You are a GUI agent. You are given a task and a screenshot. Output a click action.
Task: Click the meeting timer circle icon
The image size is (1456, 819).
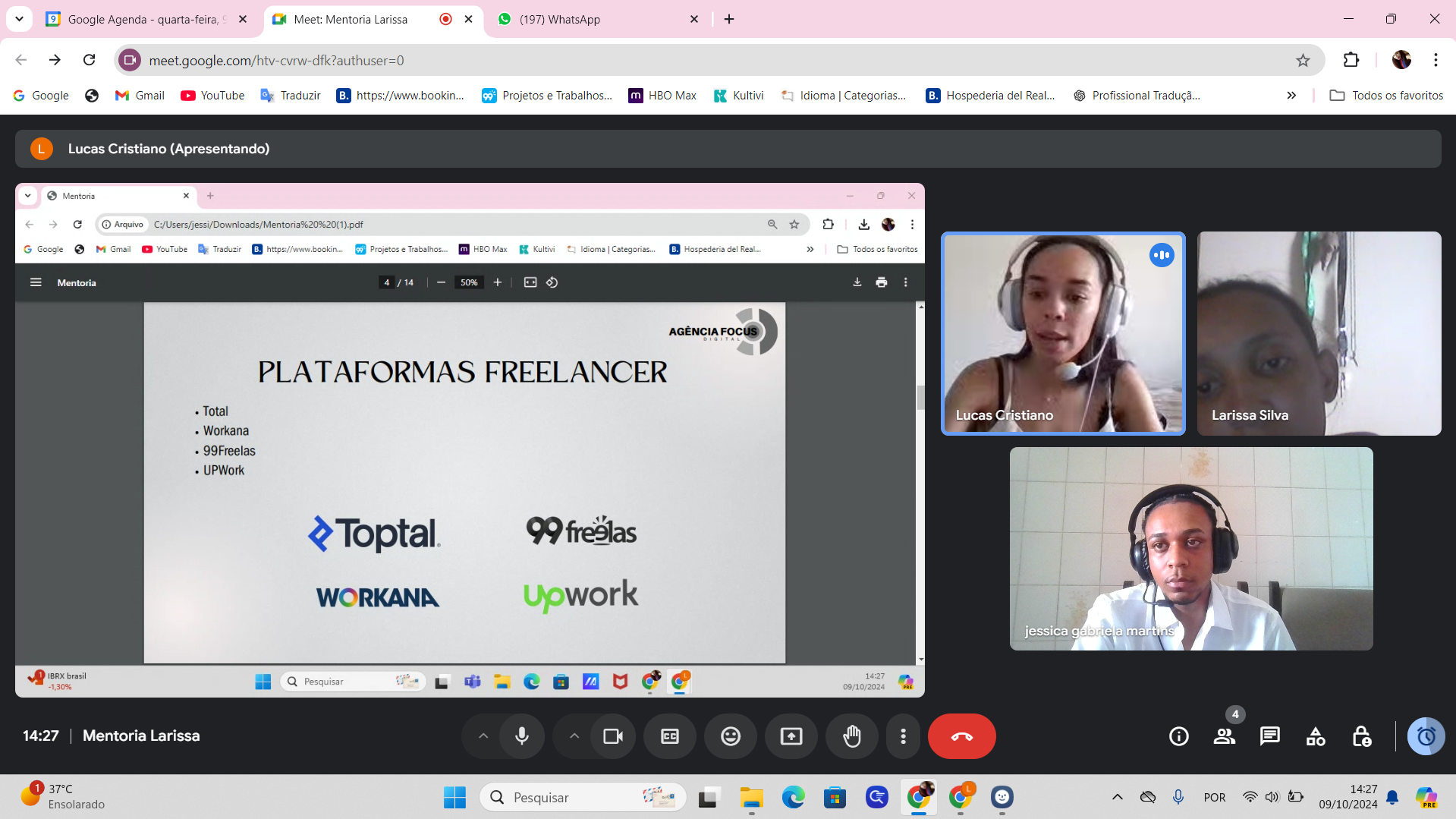(1426, 736)
